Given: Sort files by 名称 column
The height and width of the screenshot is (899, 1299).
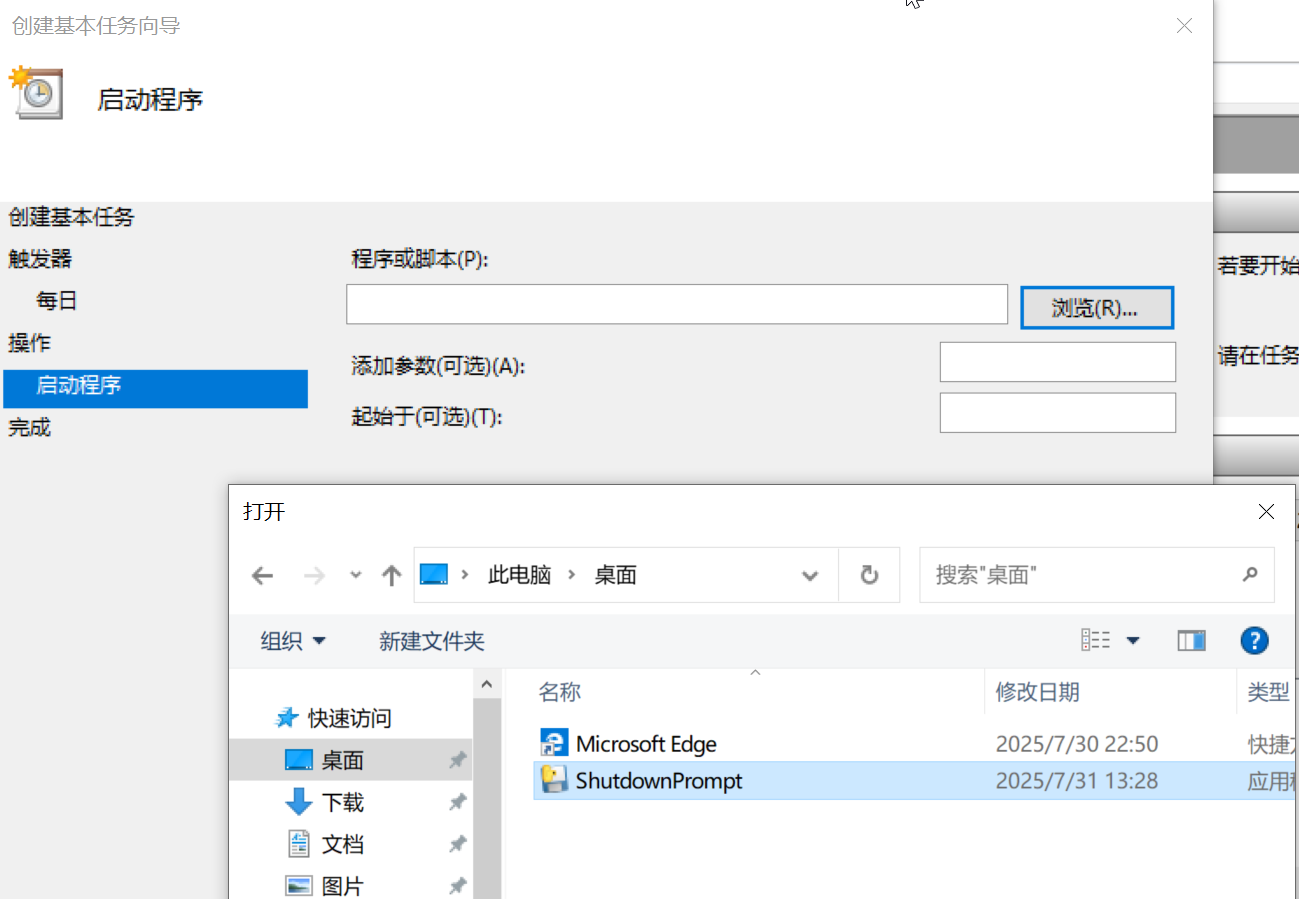Looking at the screenshot, I should coord(560,692).
